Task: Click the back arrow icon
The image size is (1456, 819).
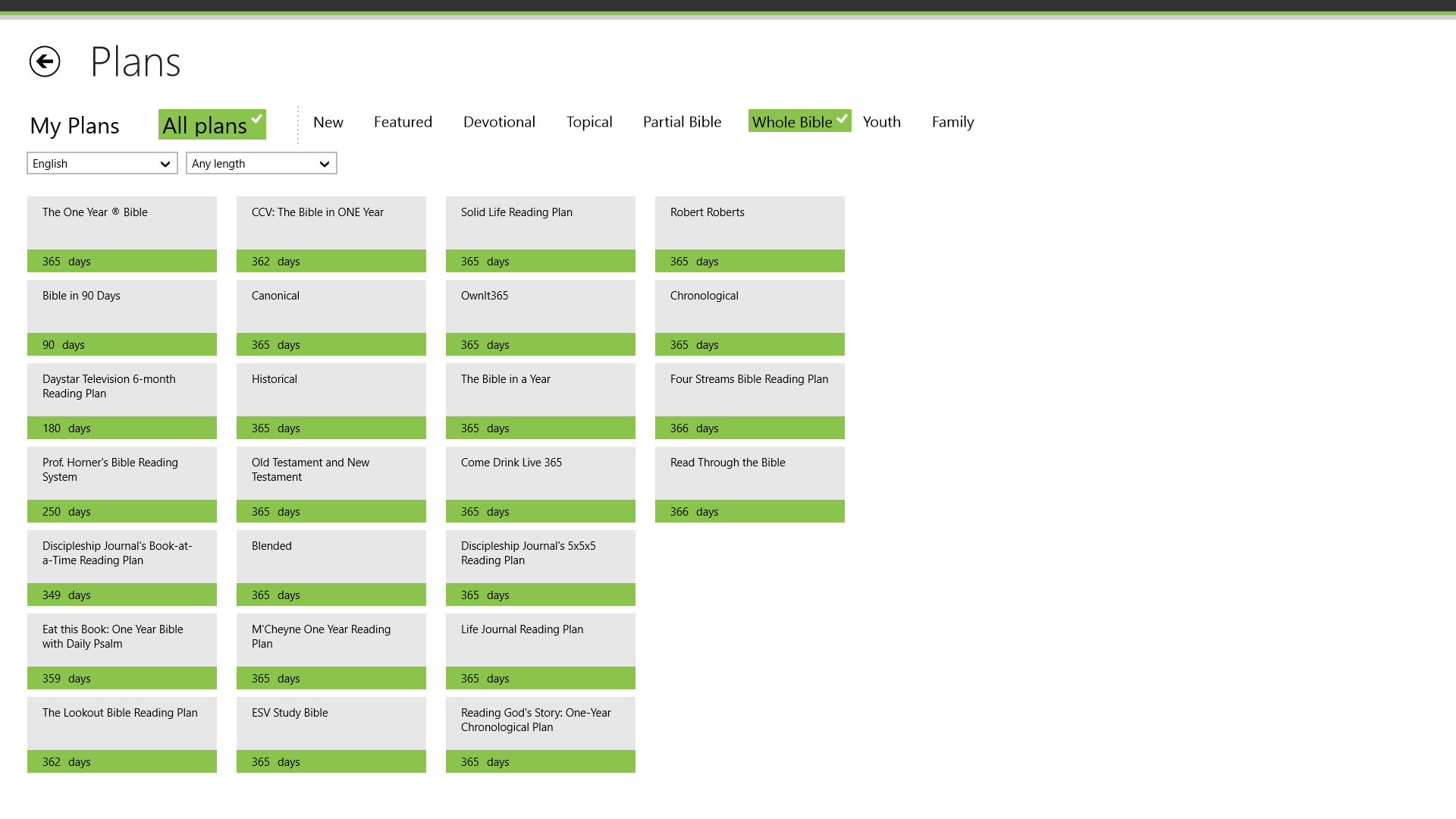Action: pos(45,61)
